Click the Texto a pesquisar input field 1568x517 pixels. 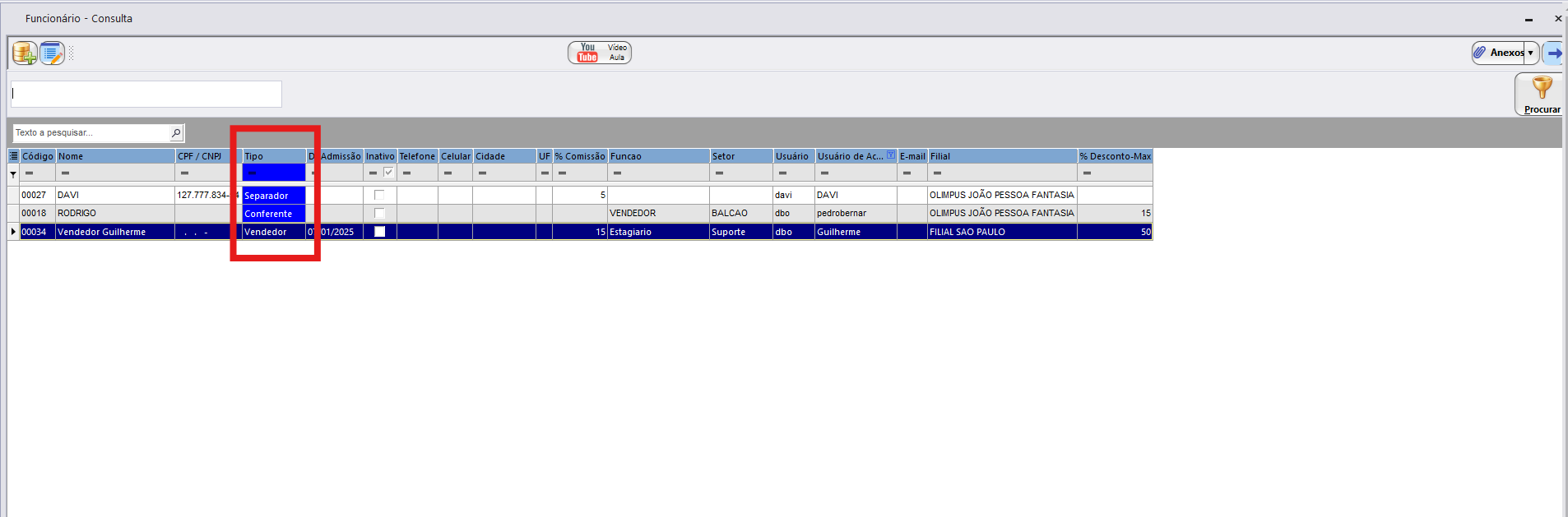point(90,133)
